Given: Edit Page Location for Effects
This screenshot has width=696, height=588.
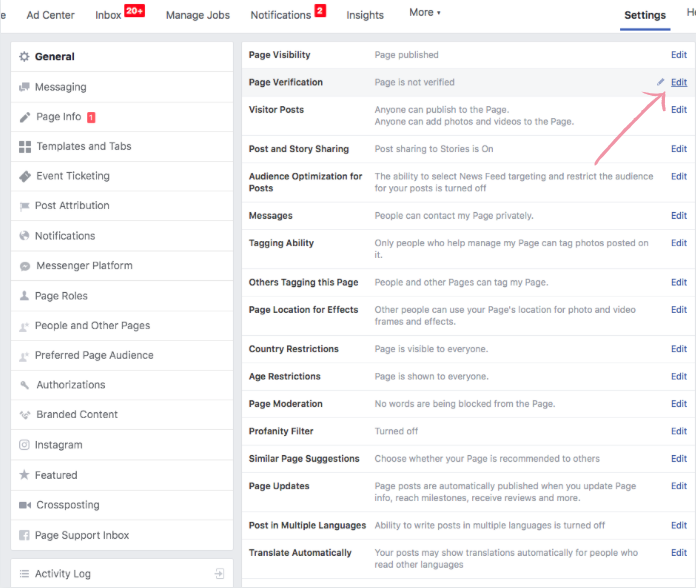Looking at the screenshot, I should click(679, 309).
